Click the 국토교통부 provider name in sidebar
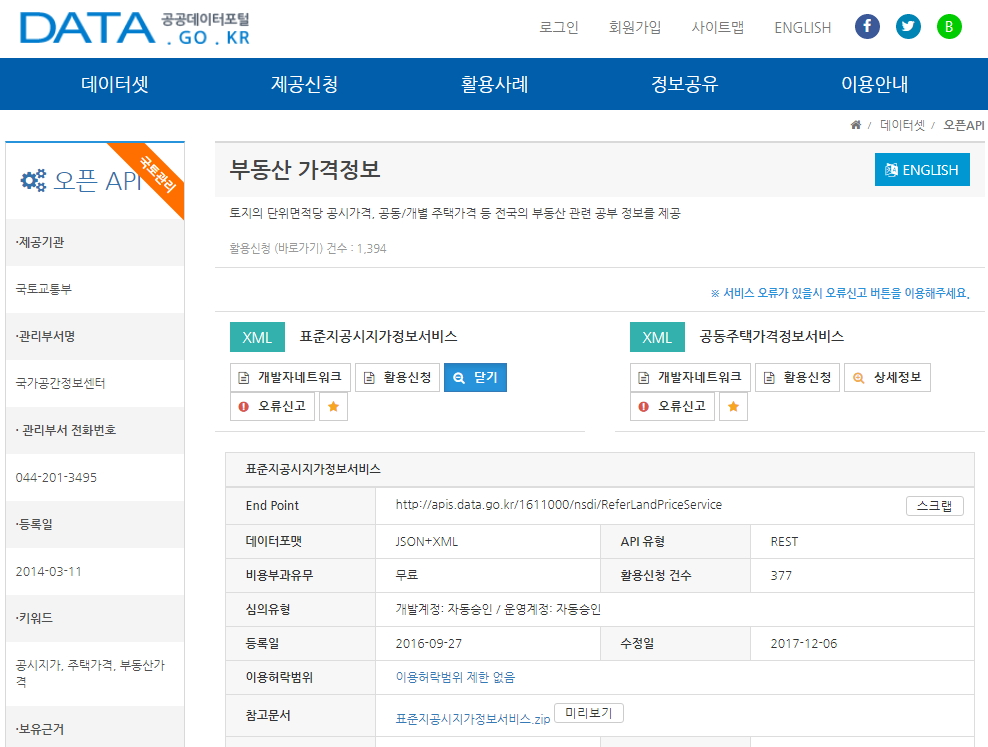 tap(43, 289)
